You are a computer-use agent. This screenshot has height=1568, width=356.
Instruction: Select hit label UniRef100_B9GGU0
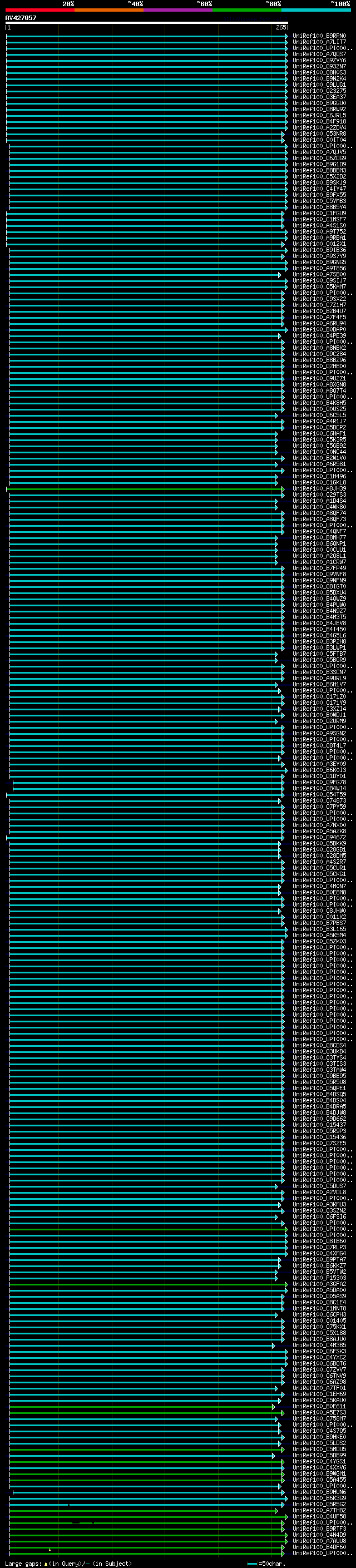point(319,103)
